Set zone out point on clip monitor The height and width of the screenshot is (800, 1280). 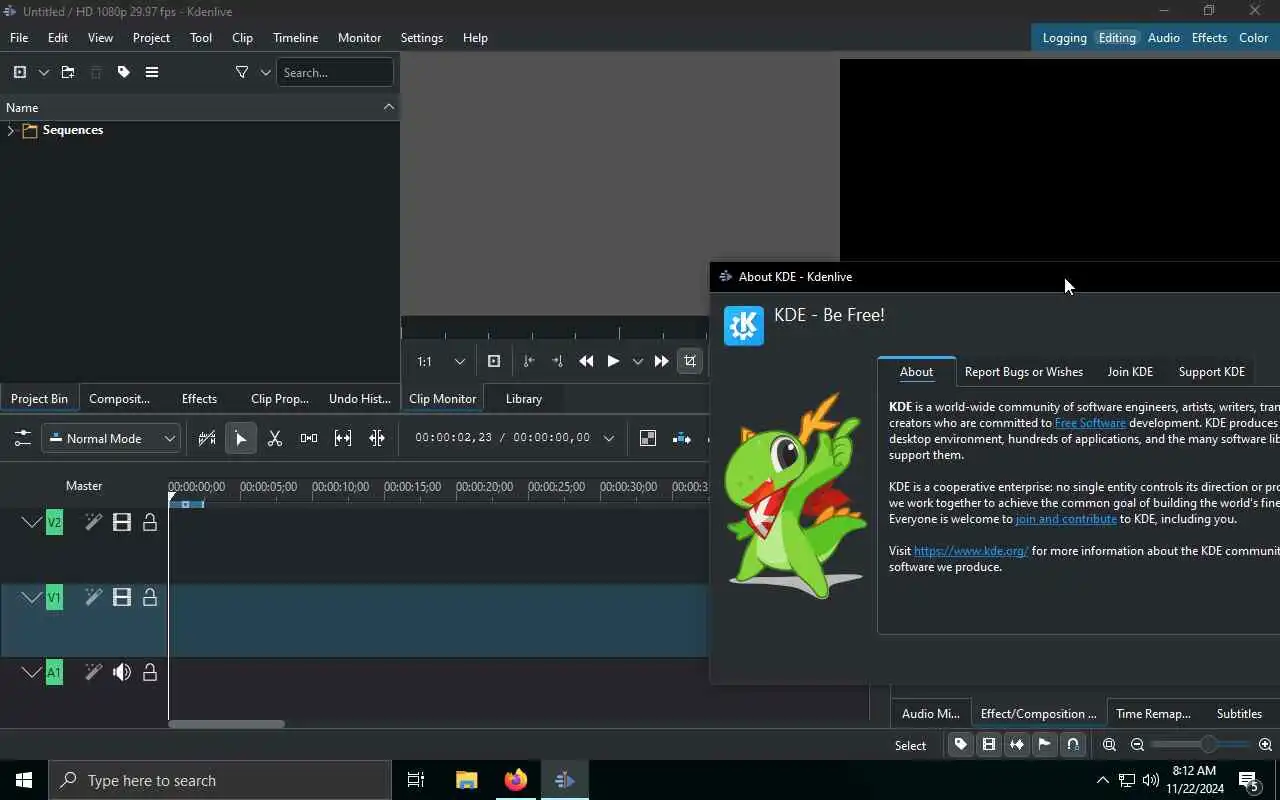(x=557, y=361)
